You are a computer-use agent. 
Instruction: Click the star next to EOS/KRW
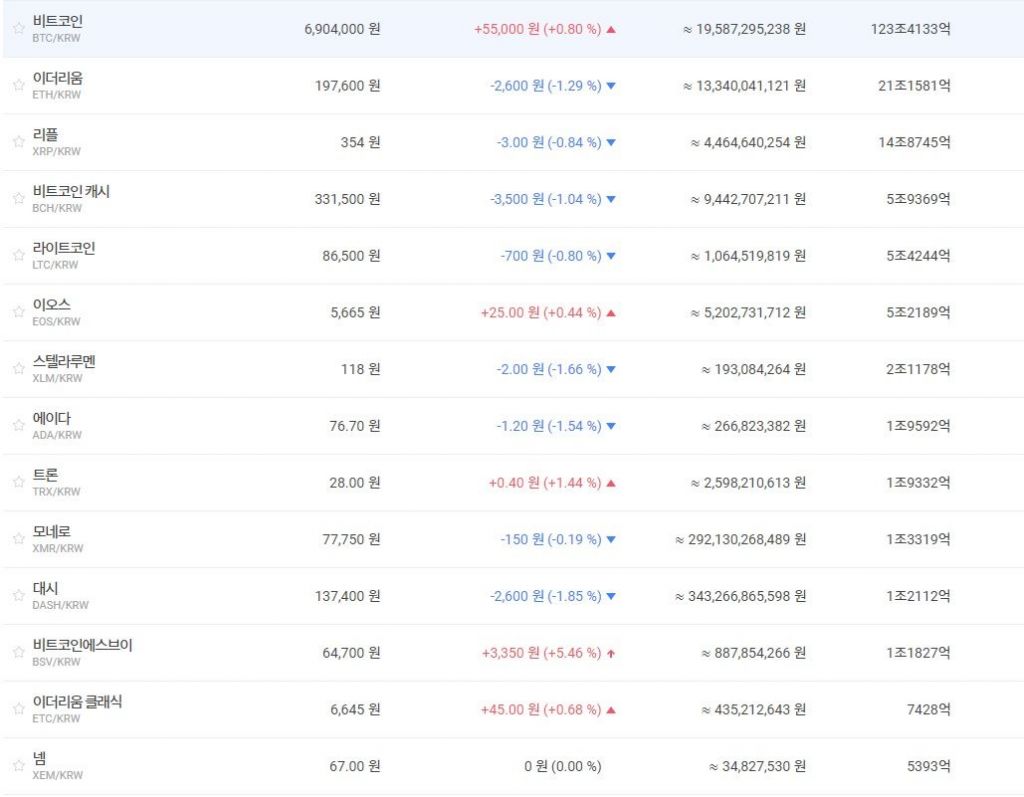(18, 312)
